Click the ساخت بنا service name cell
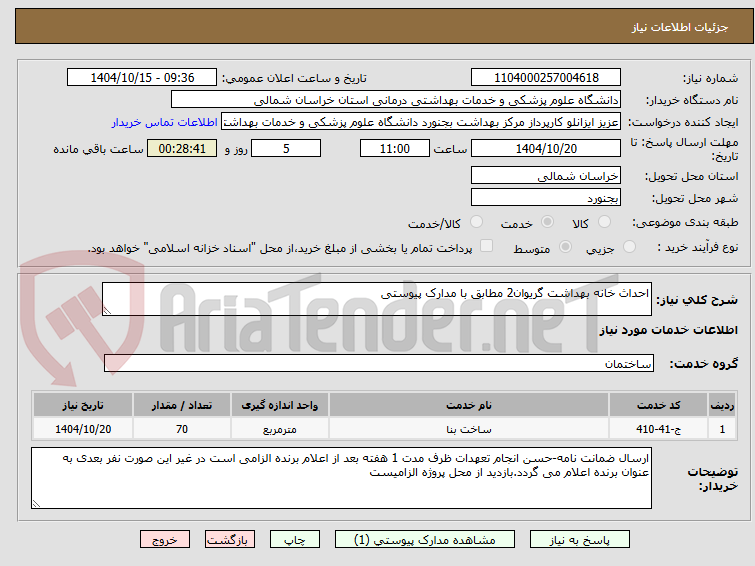This screenshot has height=566, width=755. point(469,429)
